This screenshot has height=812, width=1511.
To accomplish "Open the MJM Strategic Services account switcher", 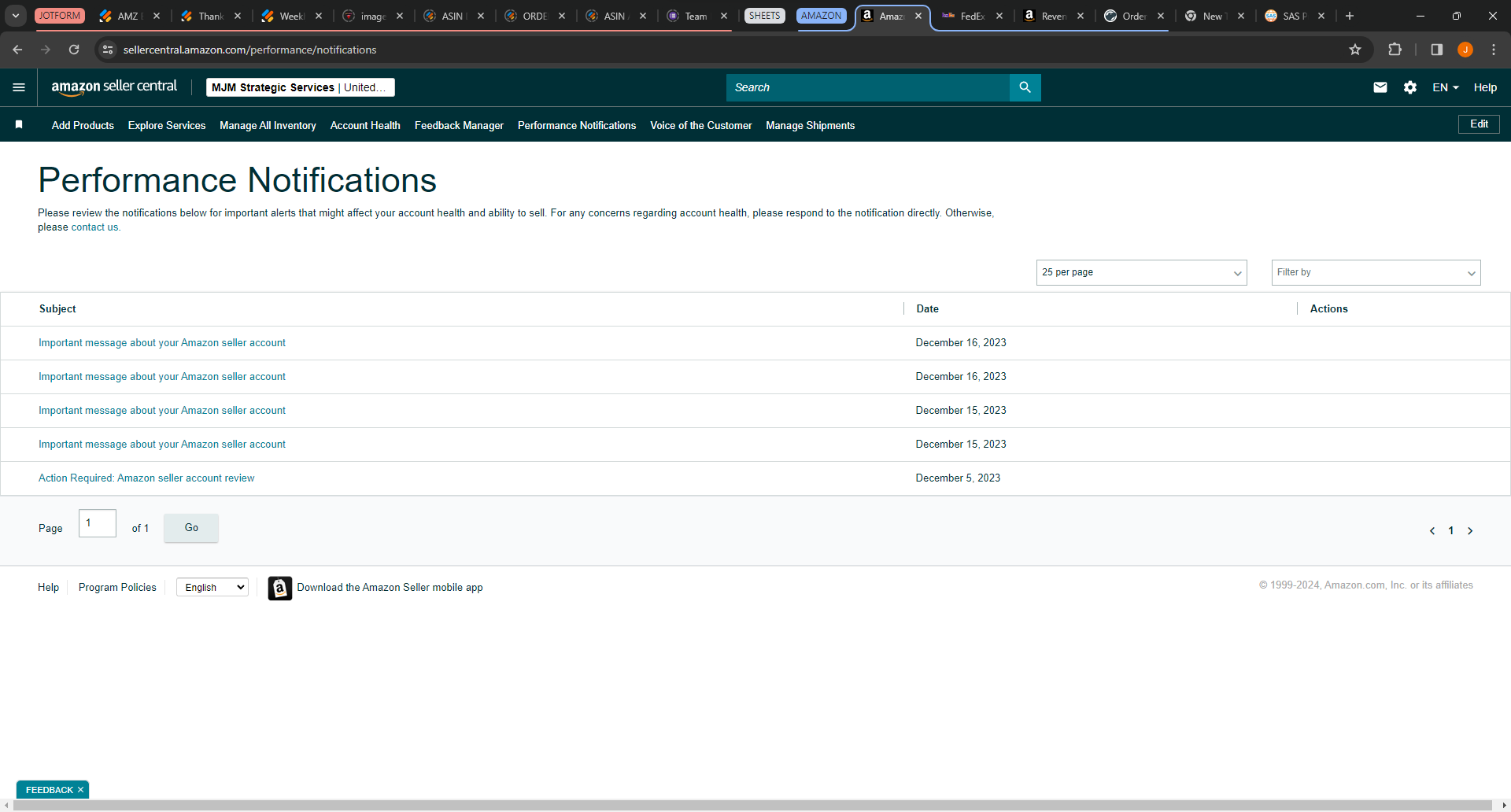I will coord(301,87).
